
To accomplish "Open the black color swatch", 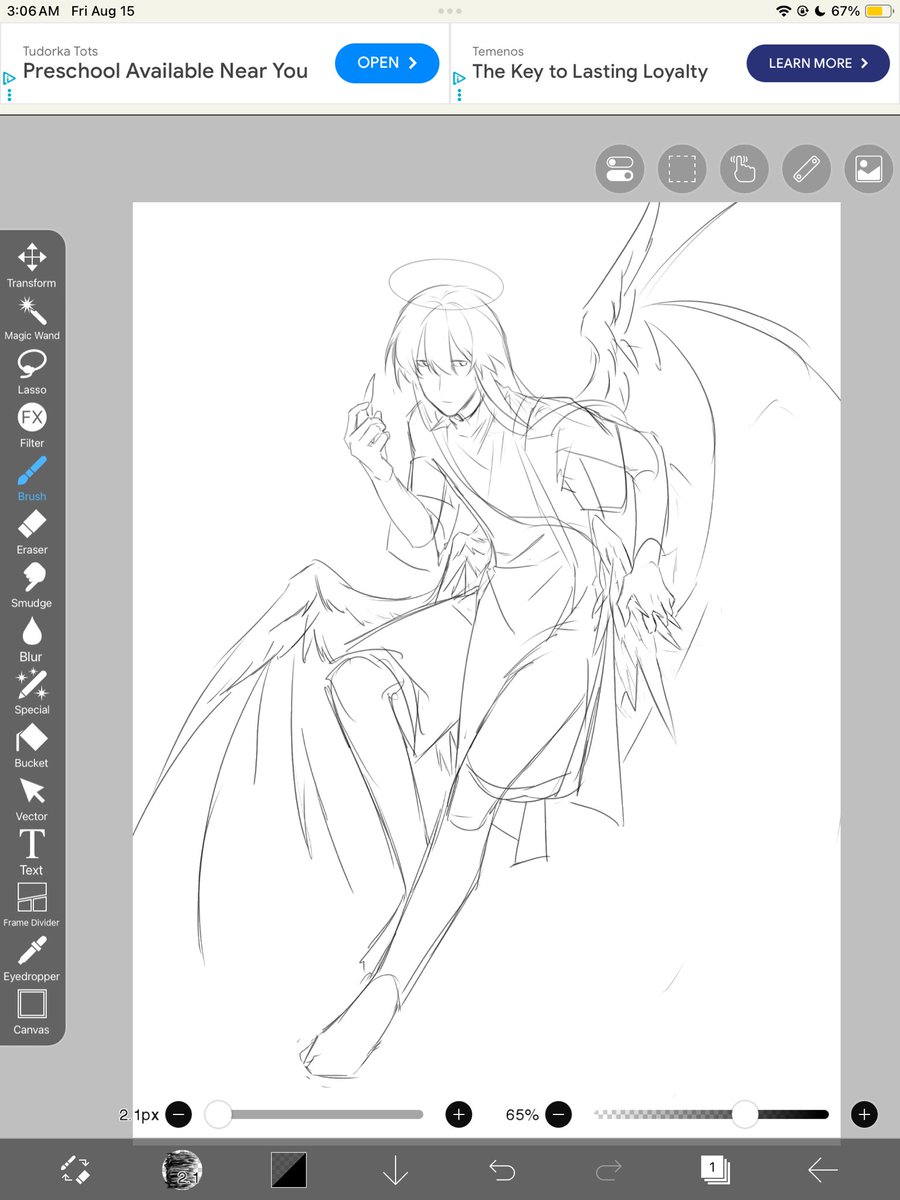I will [289, 1169].
